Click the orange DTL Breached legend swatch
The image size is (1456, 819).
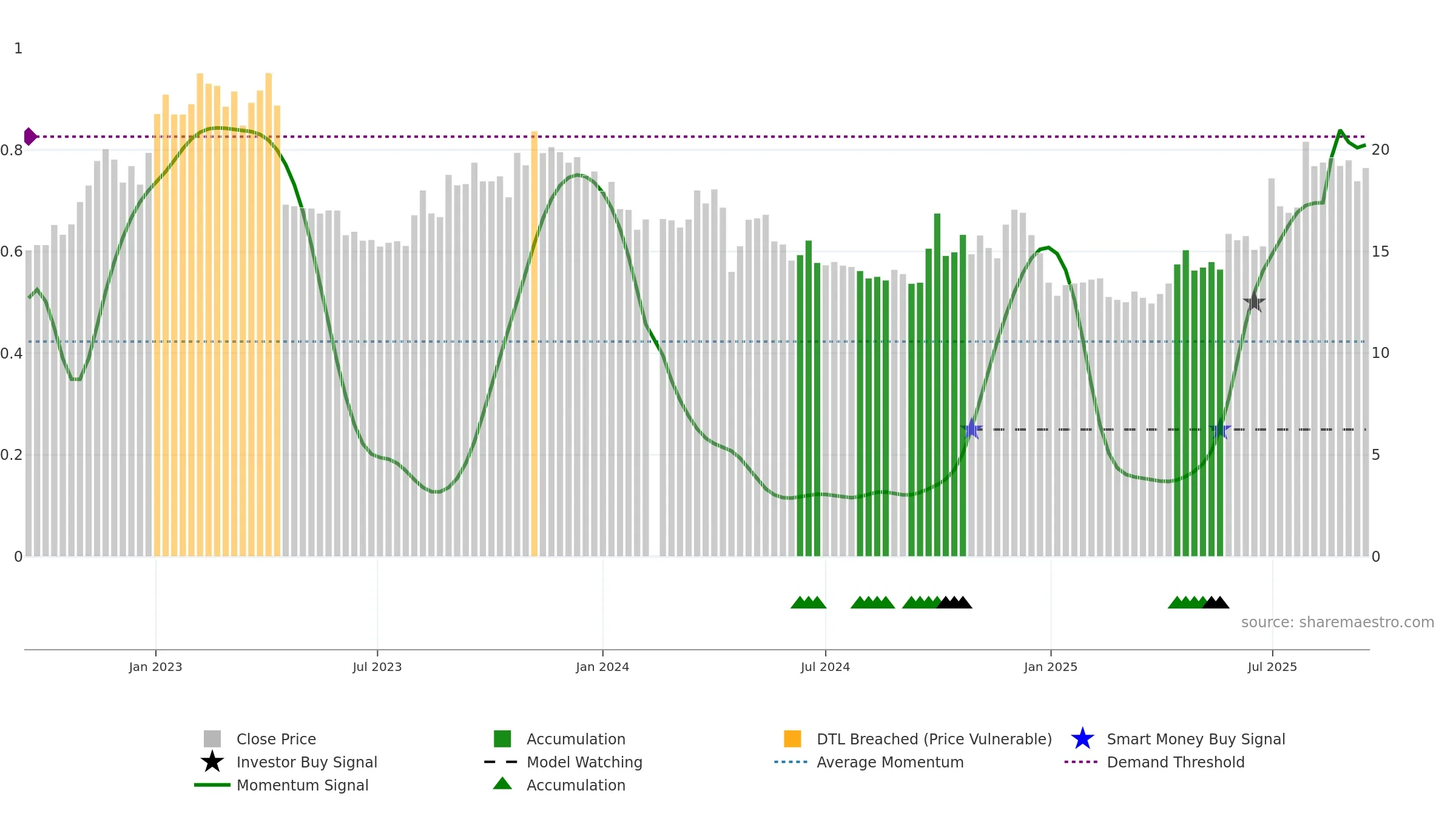(x=792, y=739)
